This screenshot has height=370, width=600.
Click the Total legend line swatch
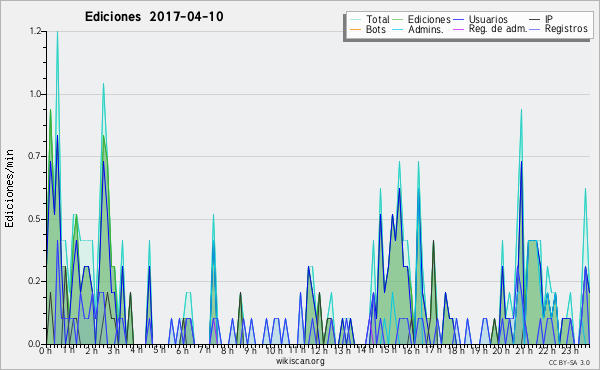pos(355,20)
